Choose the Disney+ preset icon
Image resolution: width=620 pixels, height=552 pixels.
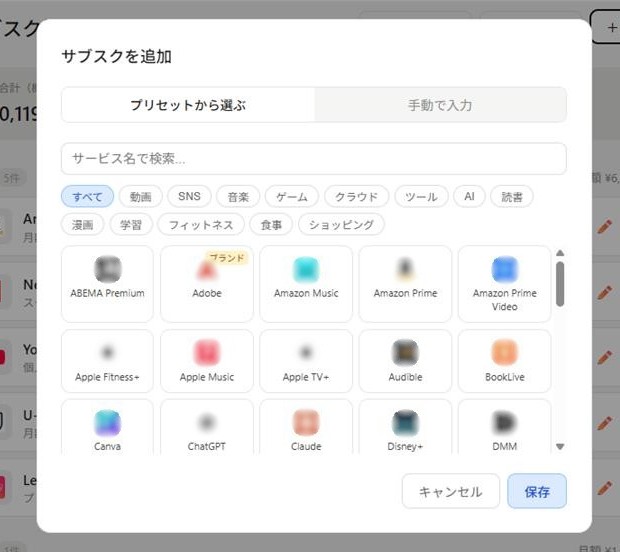(405, 422)
